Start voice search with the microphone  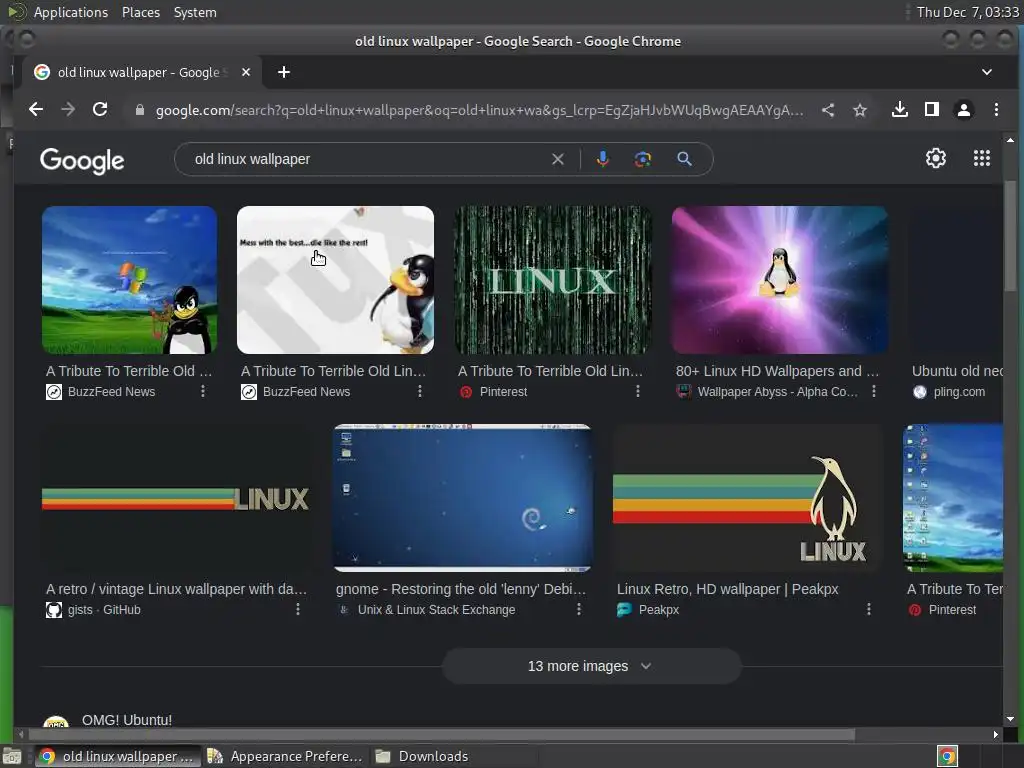point(603,159)
